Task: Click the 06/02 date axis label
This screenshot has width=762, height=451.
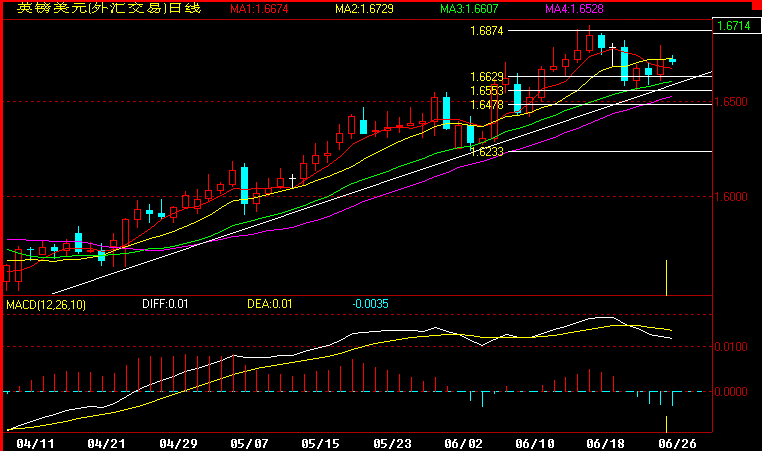Action: point(463,443)
